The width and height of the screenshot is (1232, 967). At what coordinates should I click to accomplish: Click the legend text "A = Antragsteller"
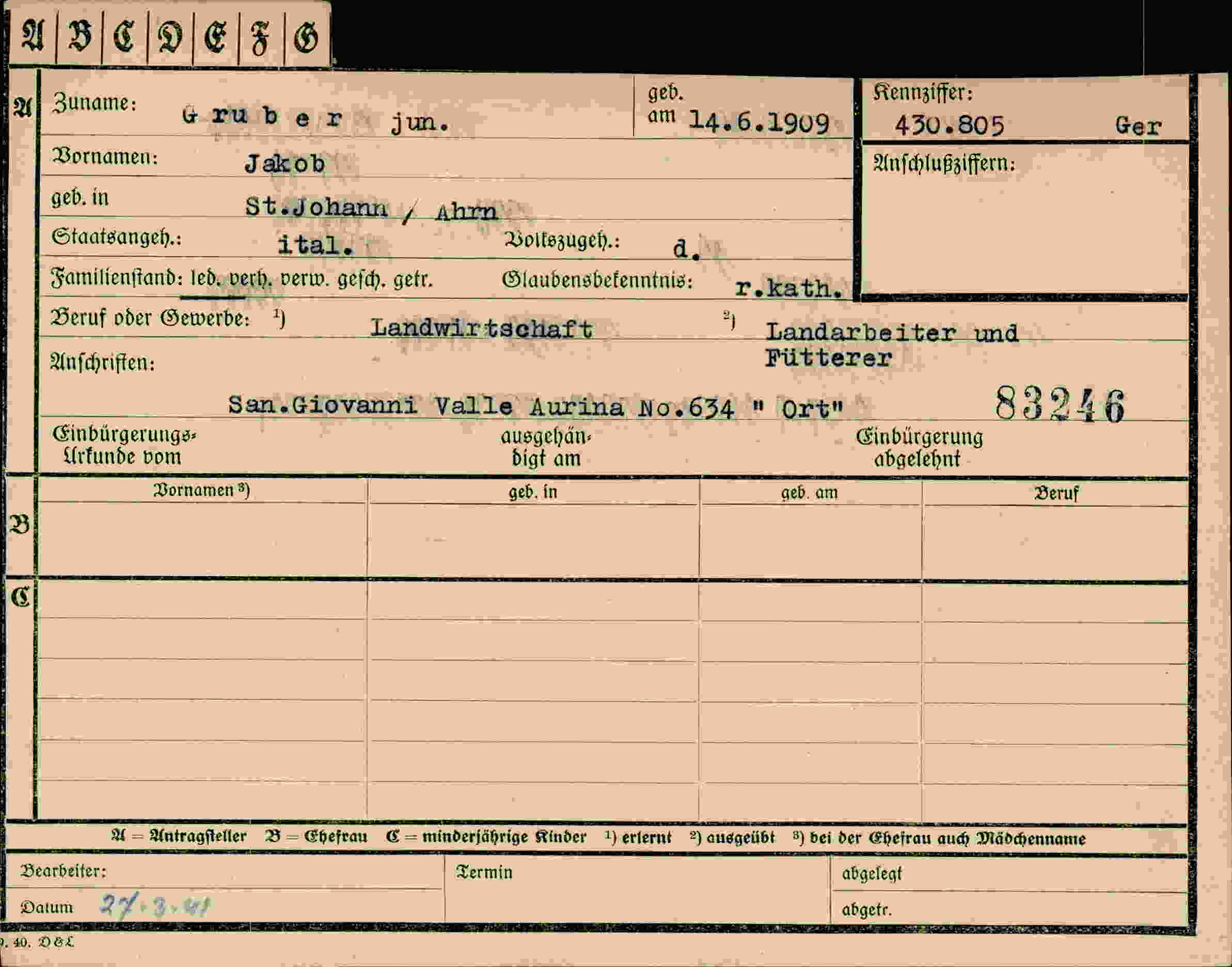click(x=179, y=836)
